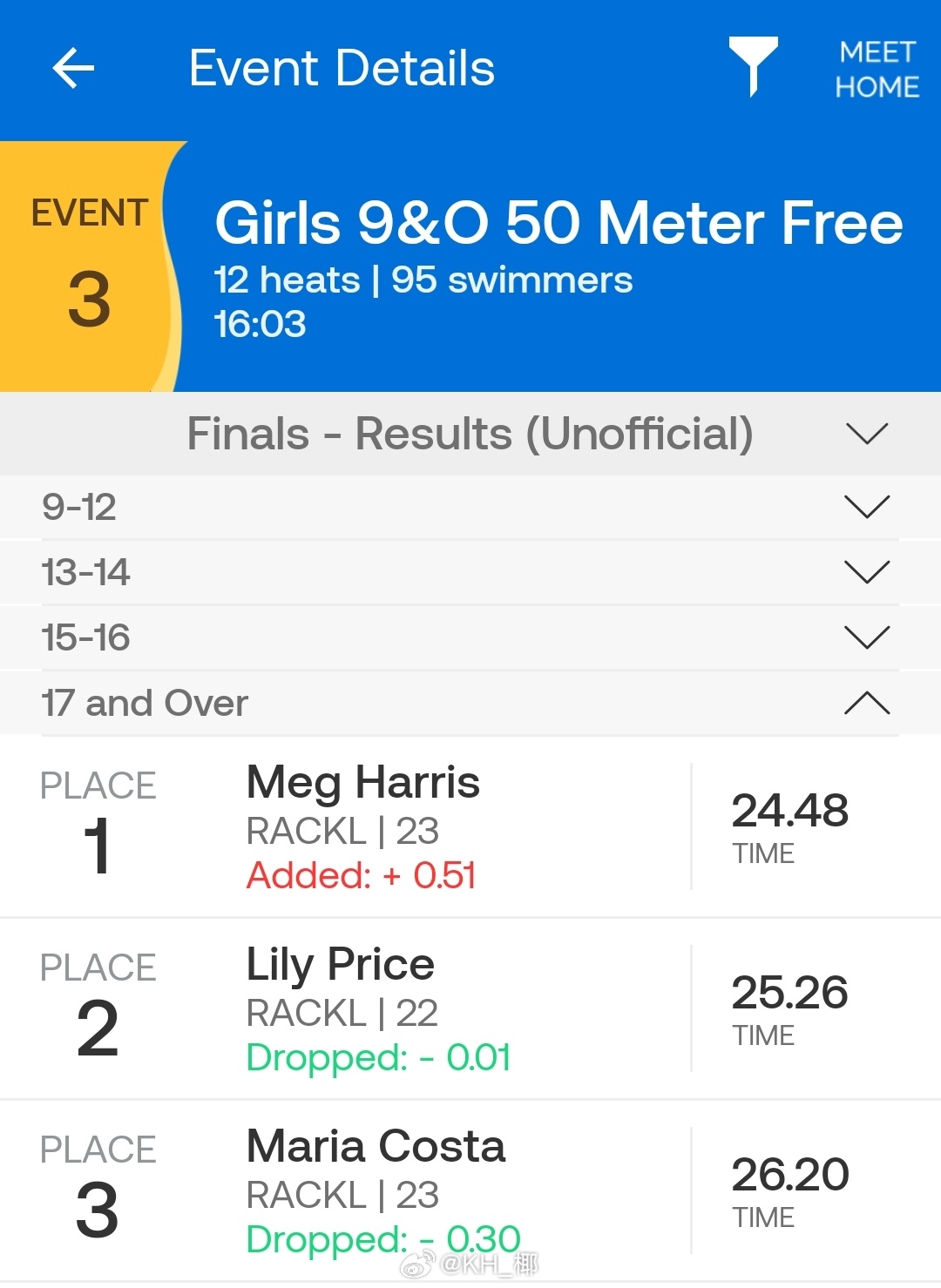941x1288 pixels.
Task: Expand the Finals - Results chevron
Action: pos(867,433)
